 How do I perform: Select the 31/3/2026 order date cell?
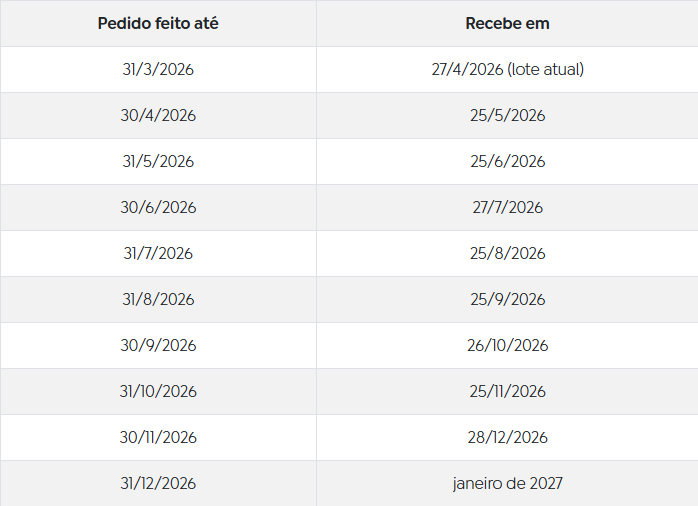coord(158,69)
